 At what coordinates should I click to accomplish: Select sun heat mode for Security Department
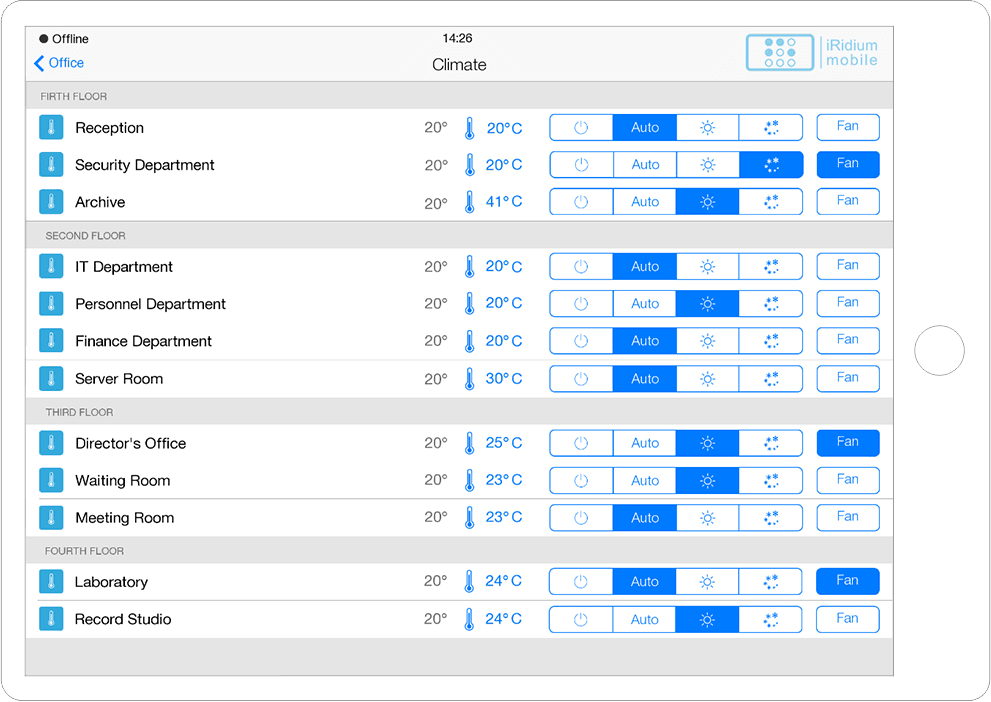(707, 165)
